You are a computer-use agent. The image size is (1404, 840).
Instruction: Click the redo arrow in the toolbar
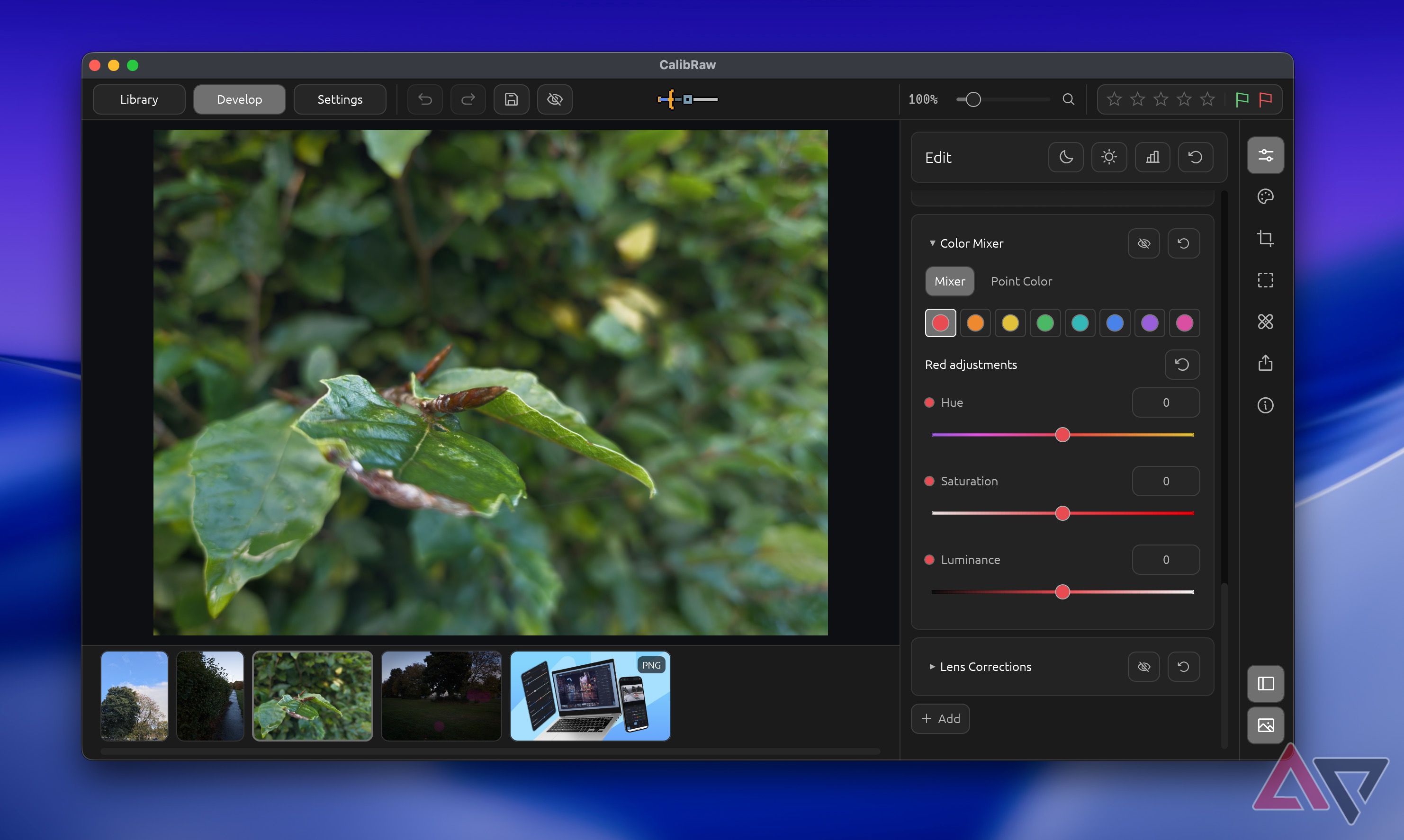pos(468,99)
